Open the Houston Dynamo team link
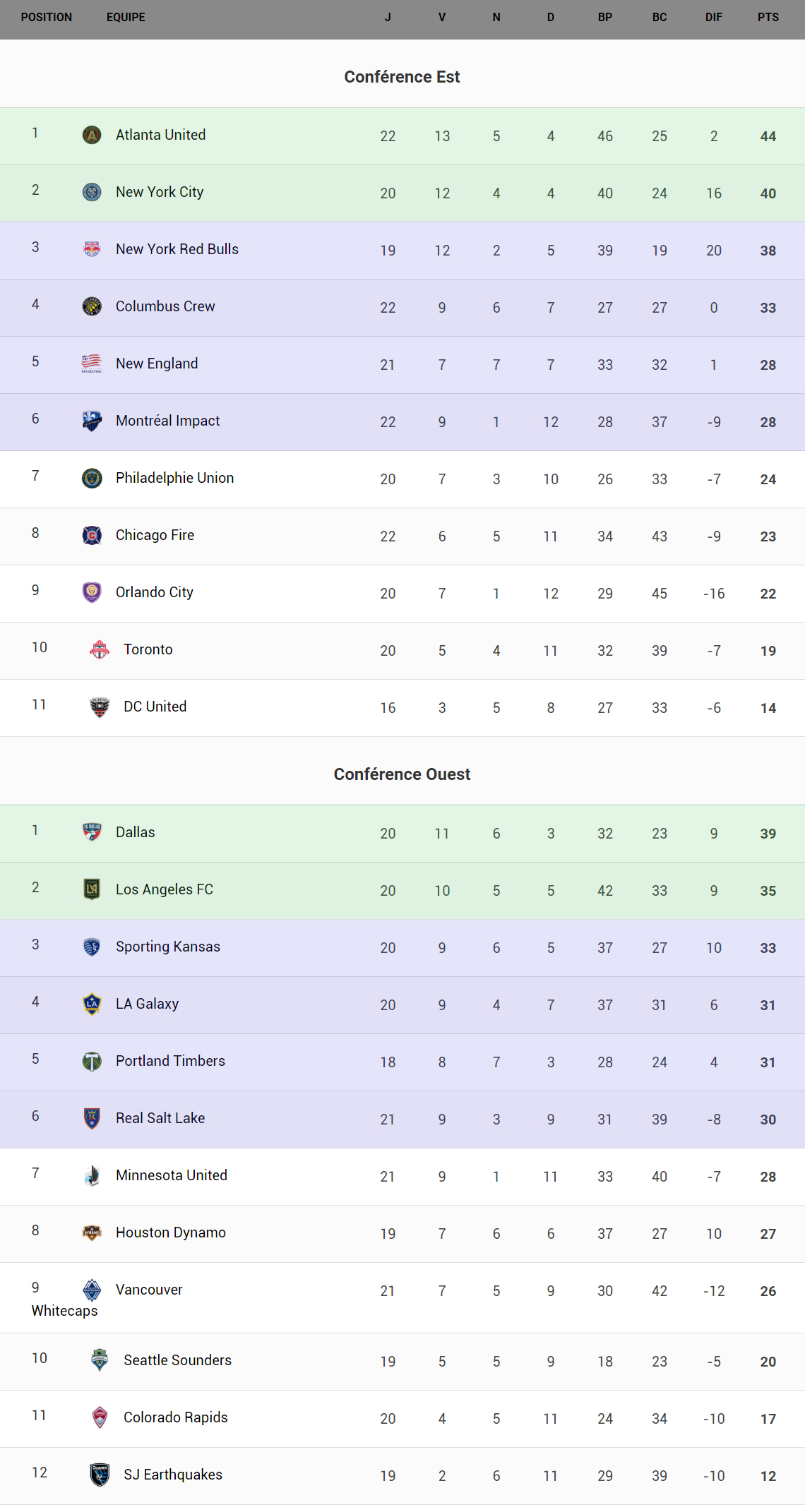 [x=171, y=1232]
